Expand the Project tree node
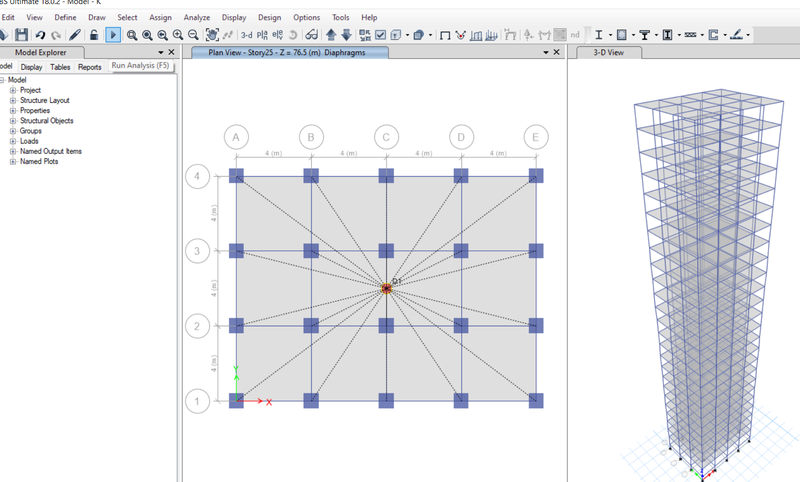This screenshot has width=800, height=482. [13, 90]
